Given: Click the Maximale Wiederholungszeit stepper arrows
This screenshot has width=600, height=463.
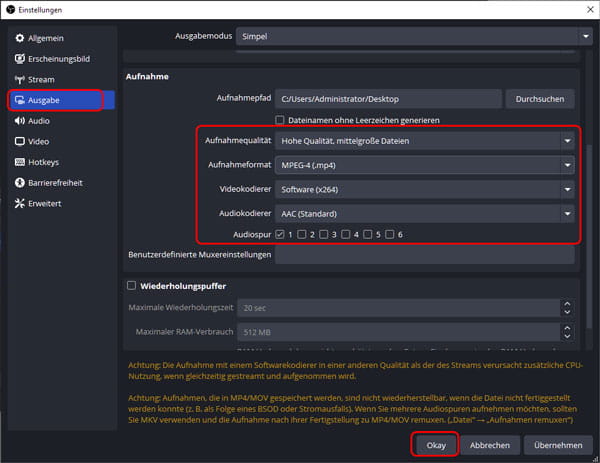Looking at the screenshot, I should [567, 308].
